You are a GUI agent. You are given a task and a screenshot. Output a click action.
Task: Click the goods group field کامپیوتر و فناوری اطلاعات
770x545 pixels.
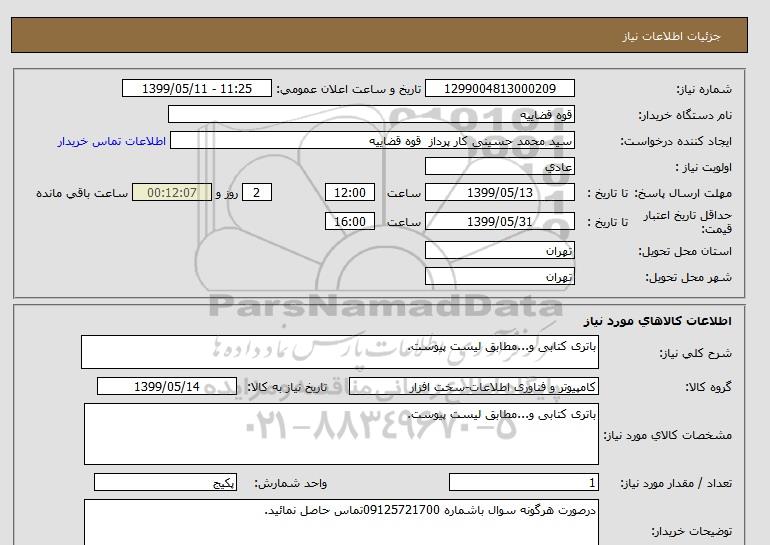click(x=474, y=386)
